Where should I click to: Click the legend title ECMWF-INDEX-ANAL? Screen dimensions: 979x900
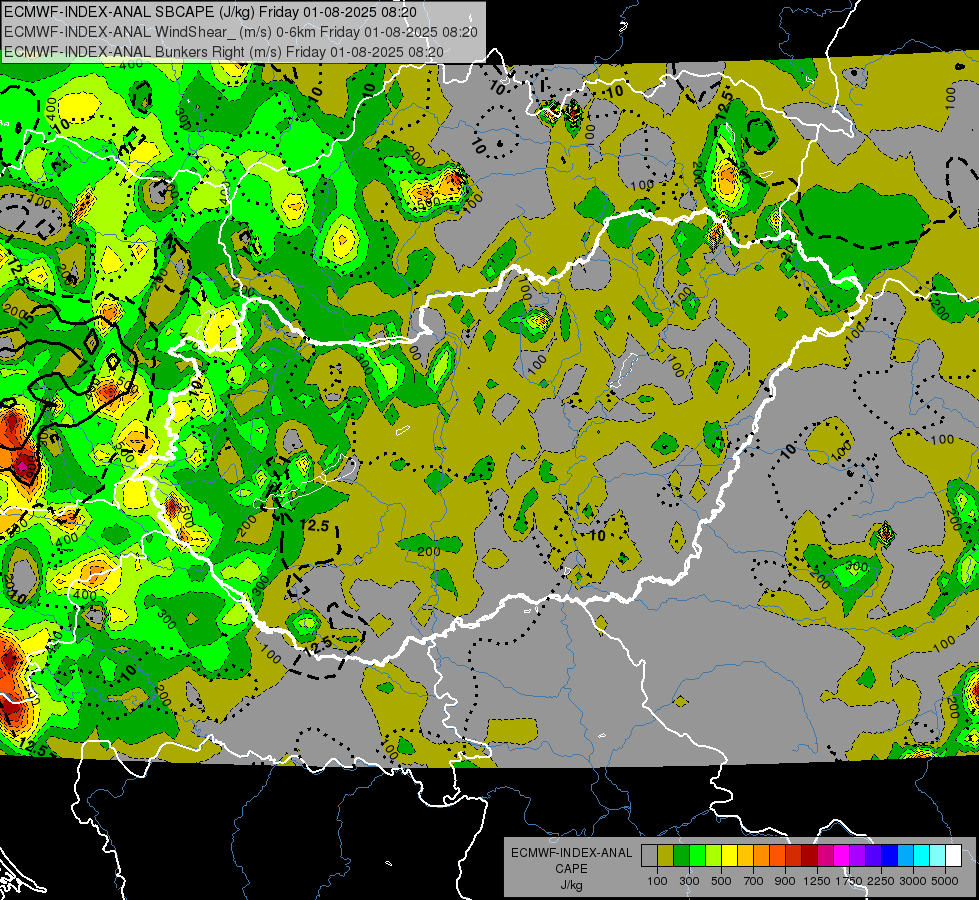(572, 853)
